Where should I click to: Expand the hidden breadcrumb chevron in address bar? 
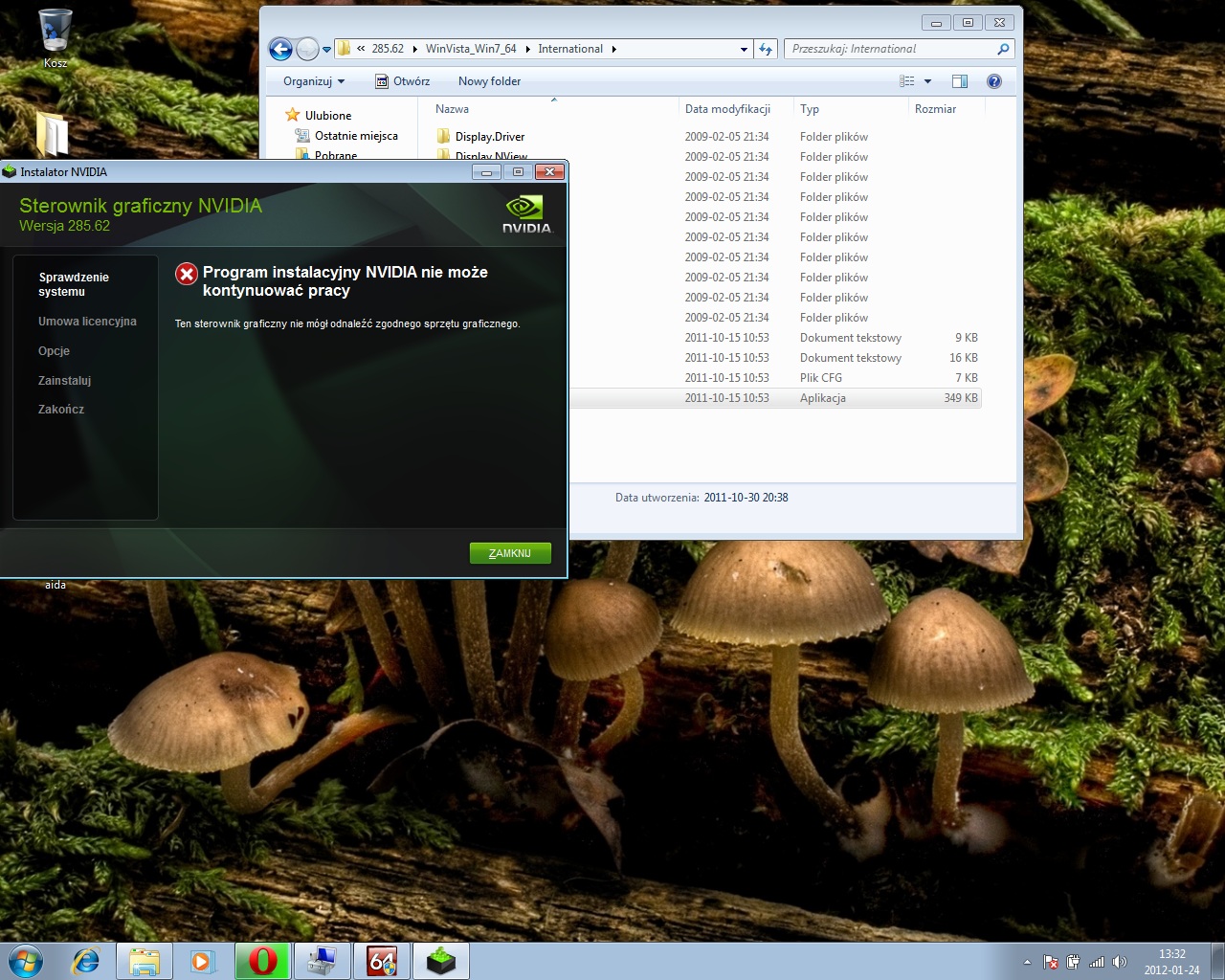pyautogui.click(x=361, y=49)
